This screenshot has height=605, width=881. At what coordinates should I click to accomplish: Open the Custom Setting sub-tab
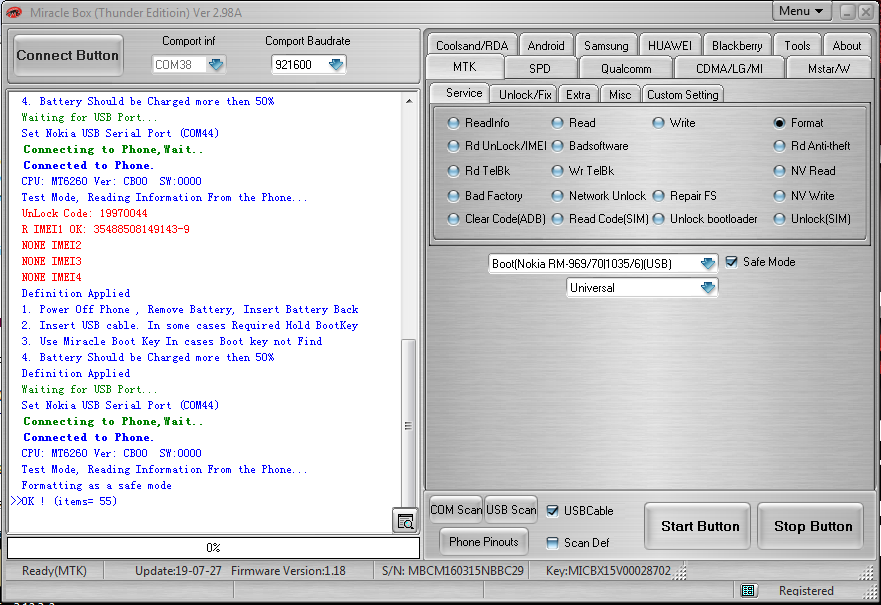683,94
